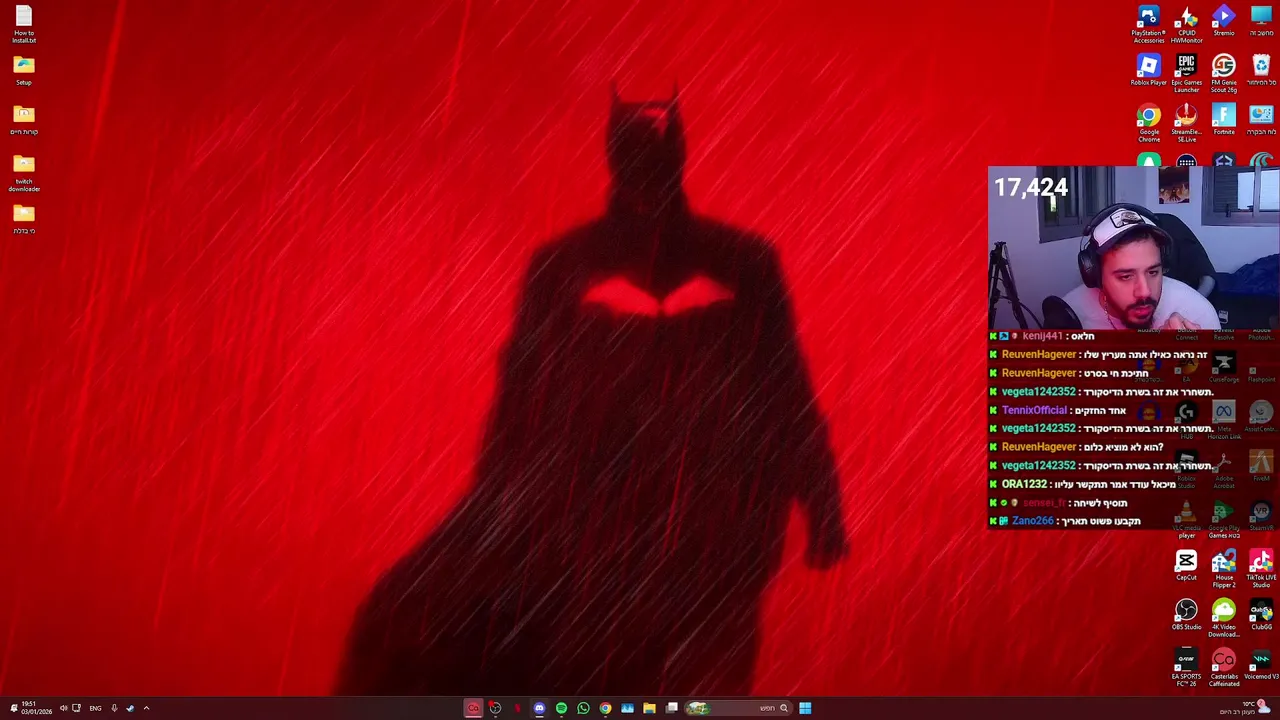1280x720 pixels.
Task: Open CPUID HWMonitor desktop shortcut
Action: 1186,24
